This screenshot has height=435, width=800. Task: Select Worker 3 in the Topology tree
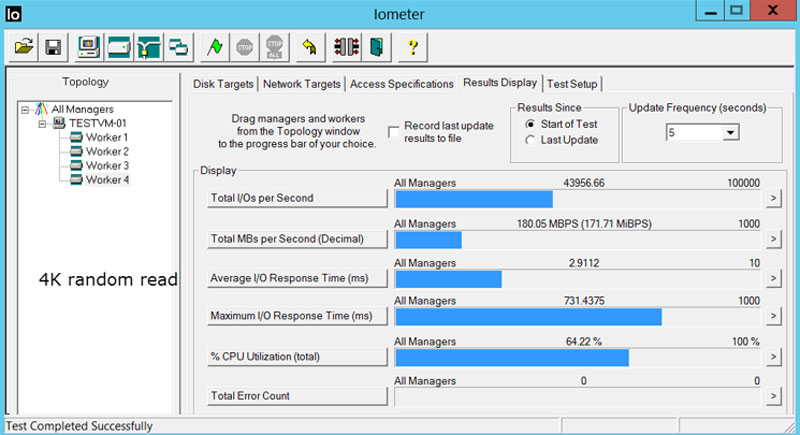[x=107, y=165]
